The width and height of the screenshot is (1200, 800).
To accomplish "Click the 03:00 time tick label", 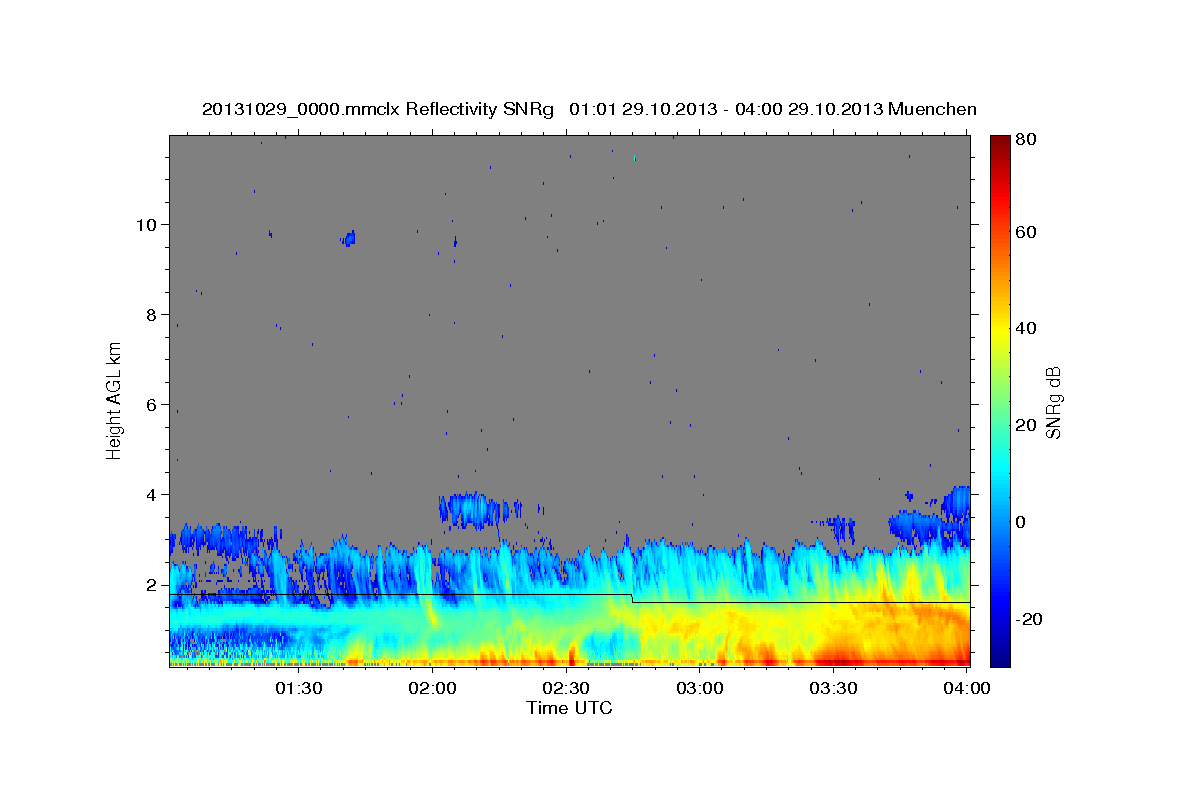I will coord(700,688).
